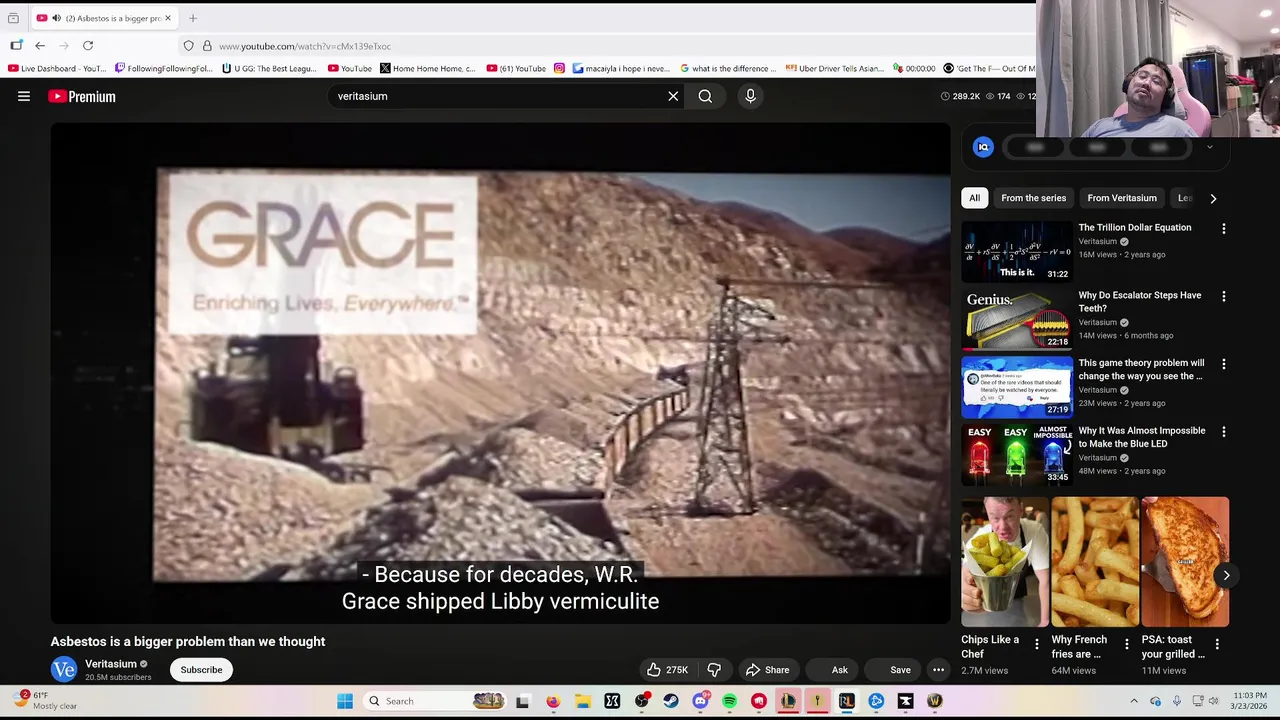Viewport: 1280px width, 720px height.
Task: Go to the YouTube Premium home logo
Action: coord(82,96)
